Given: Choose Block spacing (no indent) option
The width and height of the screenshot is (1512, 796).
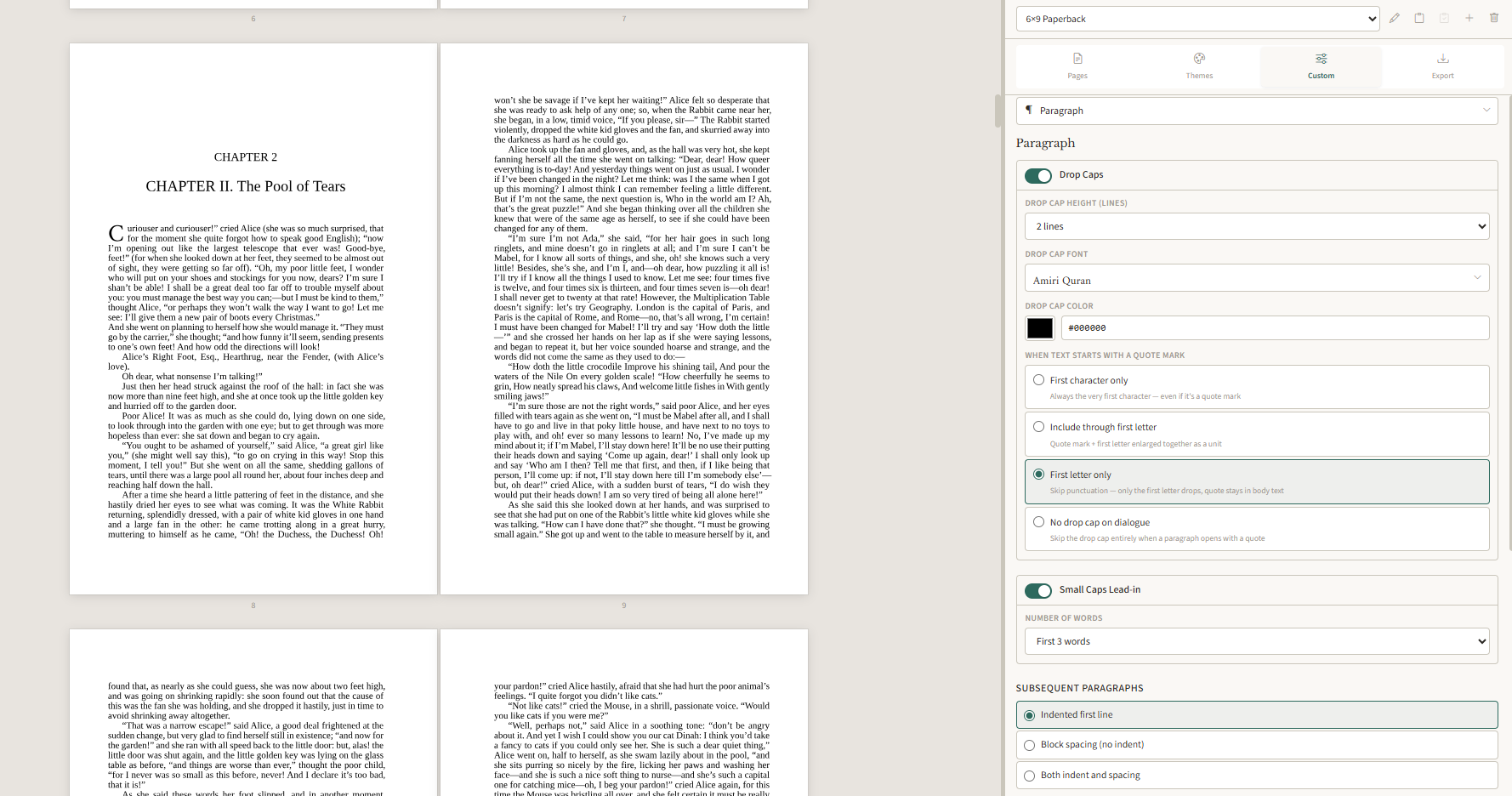Looking at the screenshot, I should coord(1257,745).
